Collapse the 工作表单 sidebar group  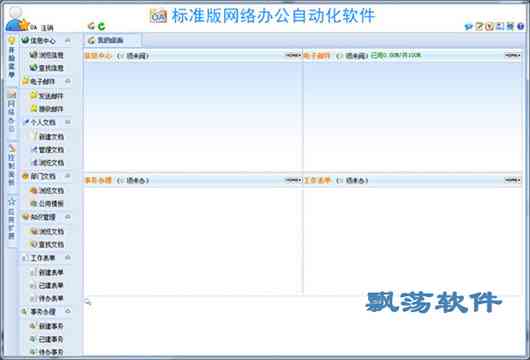pos(68,258)
